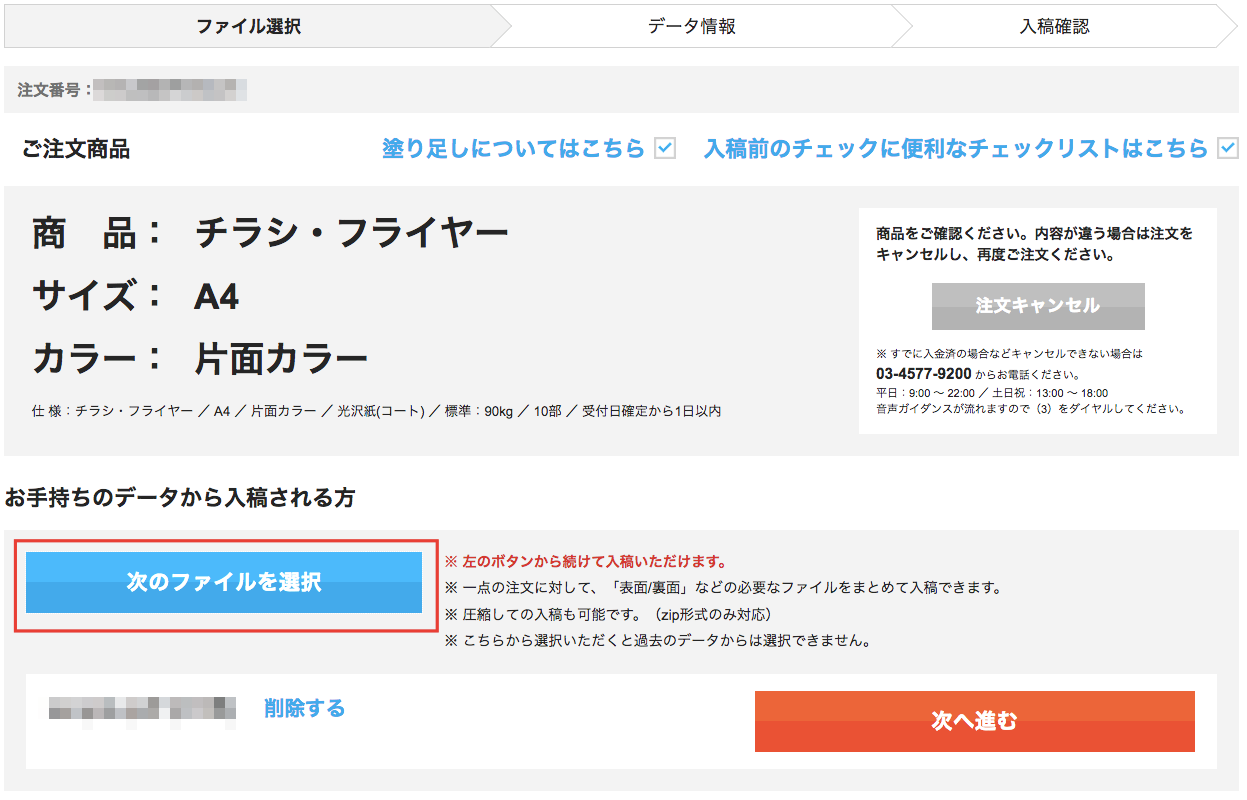Click the blurred uploaded file name
The image size is (1247, 800).
click(142, 709)
